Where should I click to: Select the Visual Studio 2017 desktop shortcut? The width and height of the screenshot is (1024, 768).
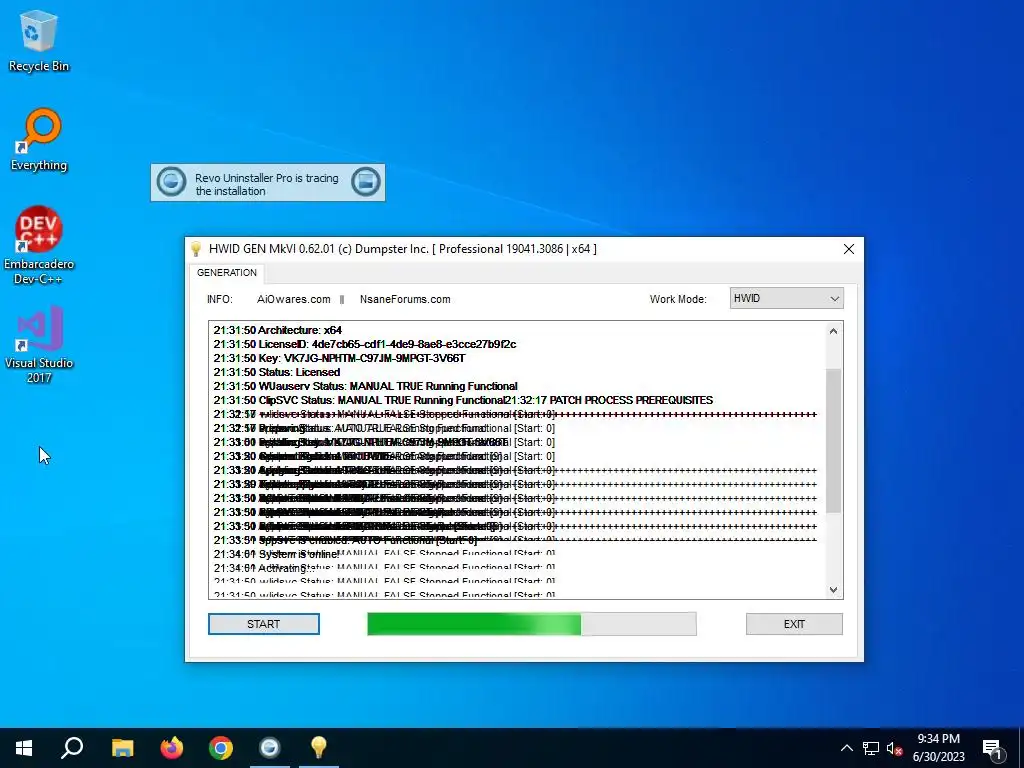(39, 344)
